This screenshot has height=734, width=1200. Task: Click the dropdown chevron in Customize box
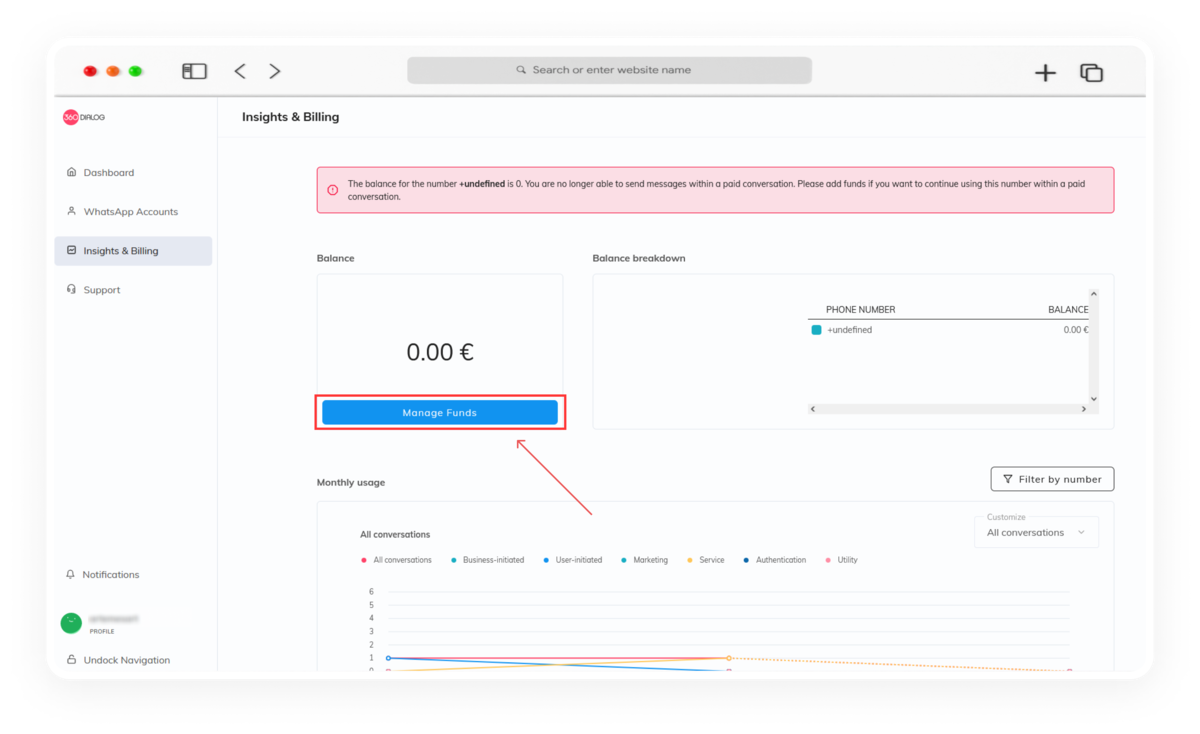(x=1081, y=533)
